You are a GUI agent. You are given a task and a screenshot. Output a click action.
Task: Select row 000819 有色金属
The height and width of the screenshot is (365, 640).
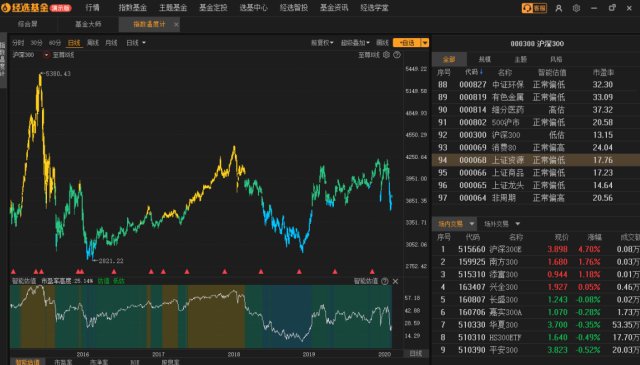coord(536,97)
